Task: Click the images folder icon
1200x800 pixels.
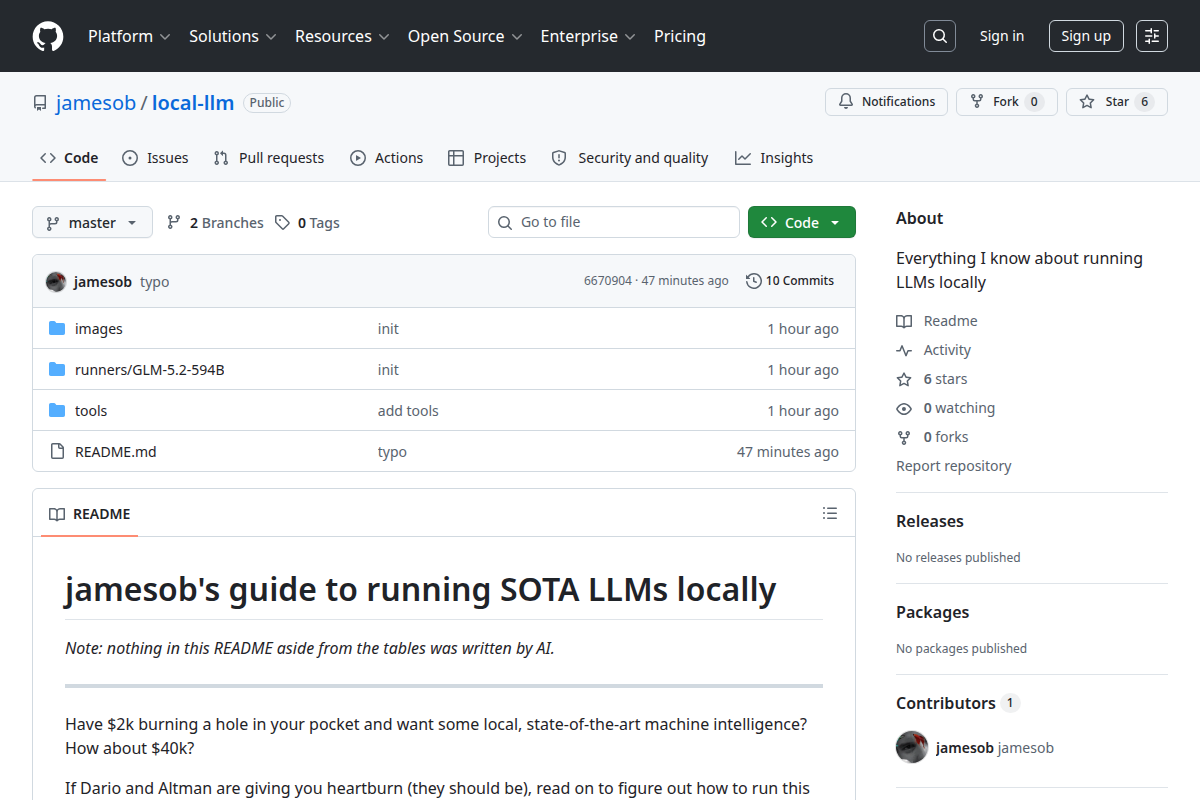Action: 57,329
